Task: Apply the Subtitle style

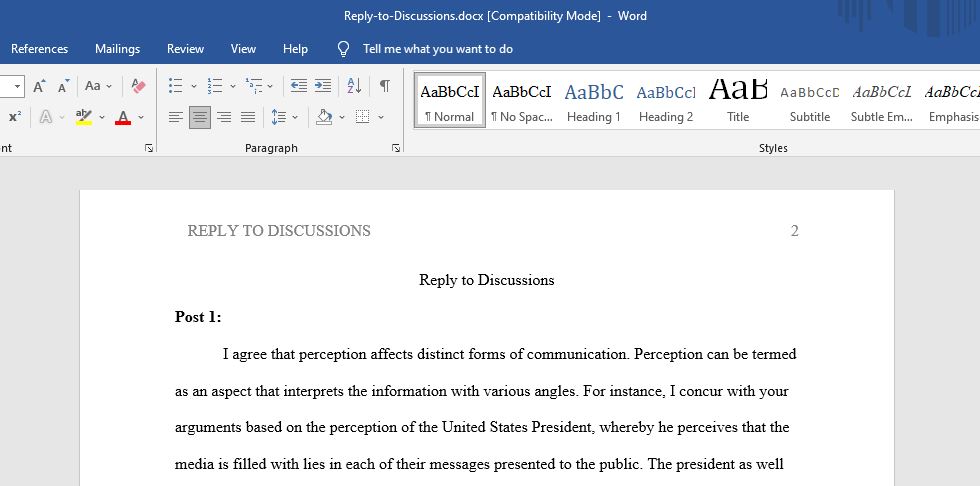Action: (810, 101)
